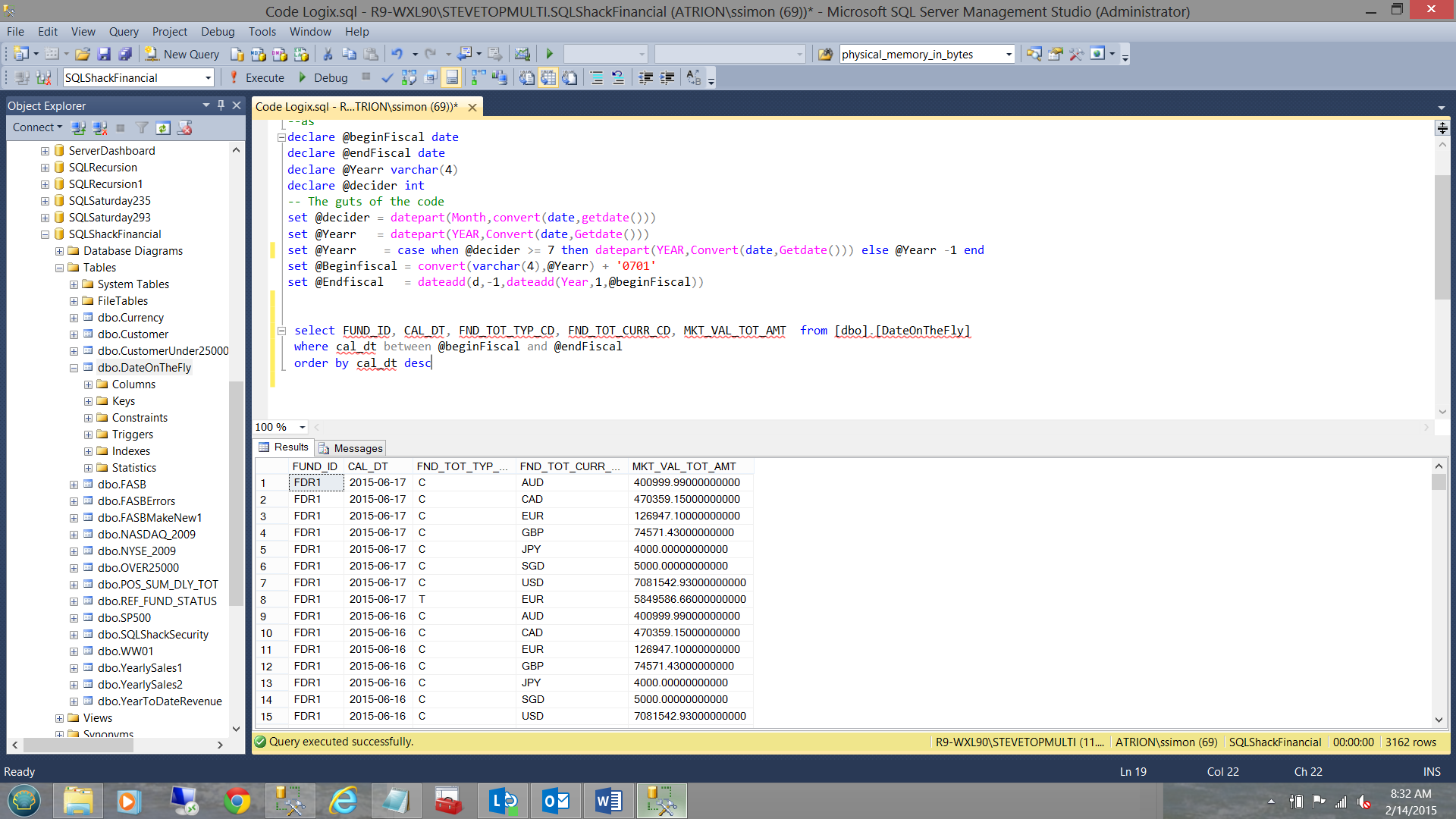Toggle Results to Grid toolbar button
The height and width of the screenshot is (819, 1456).
pos(548,77)
